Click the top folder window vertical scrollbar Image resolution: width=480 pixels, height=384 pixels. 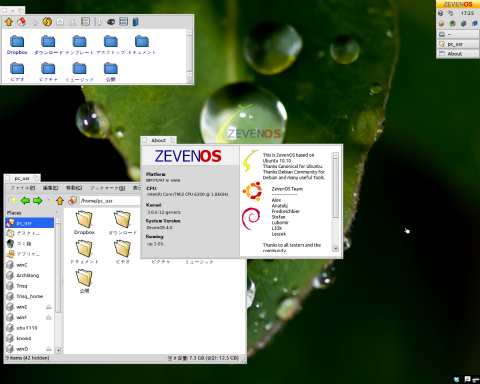[x=189, y=56]
